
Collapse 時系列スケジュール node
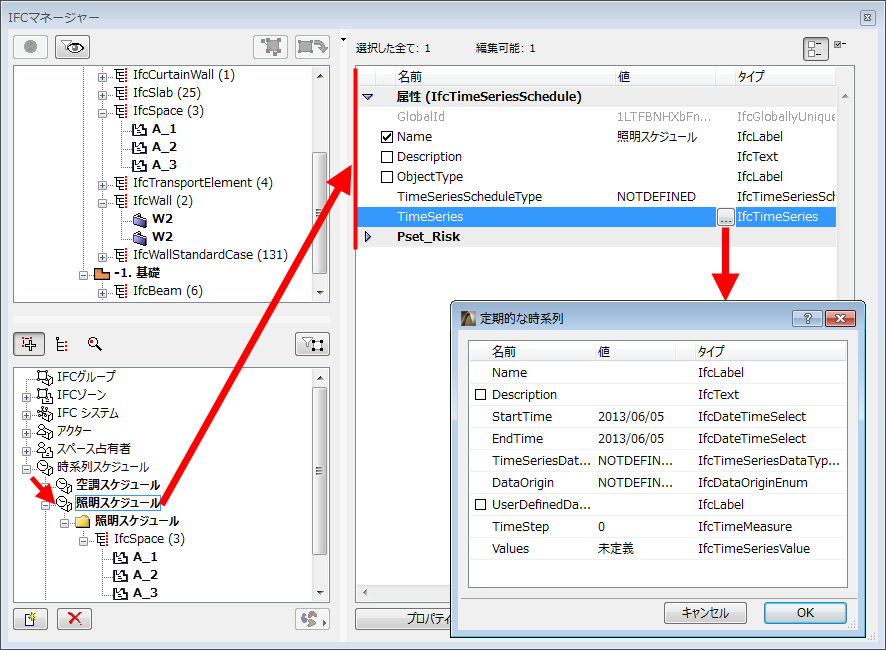pos(27,469)
